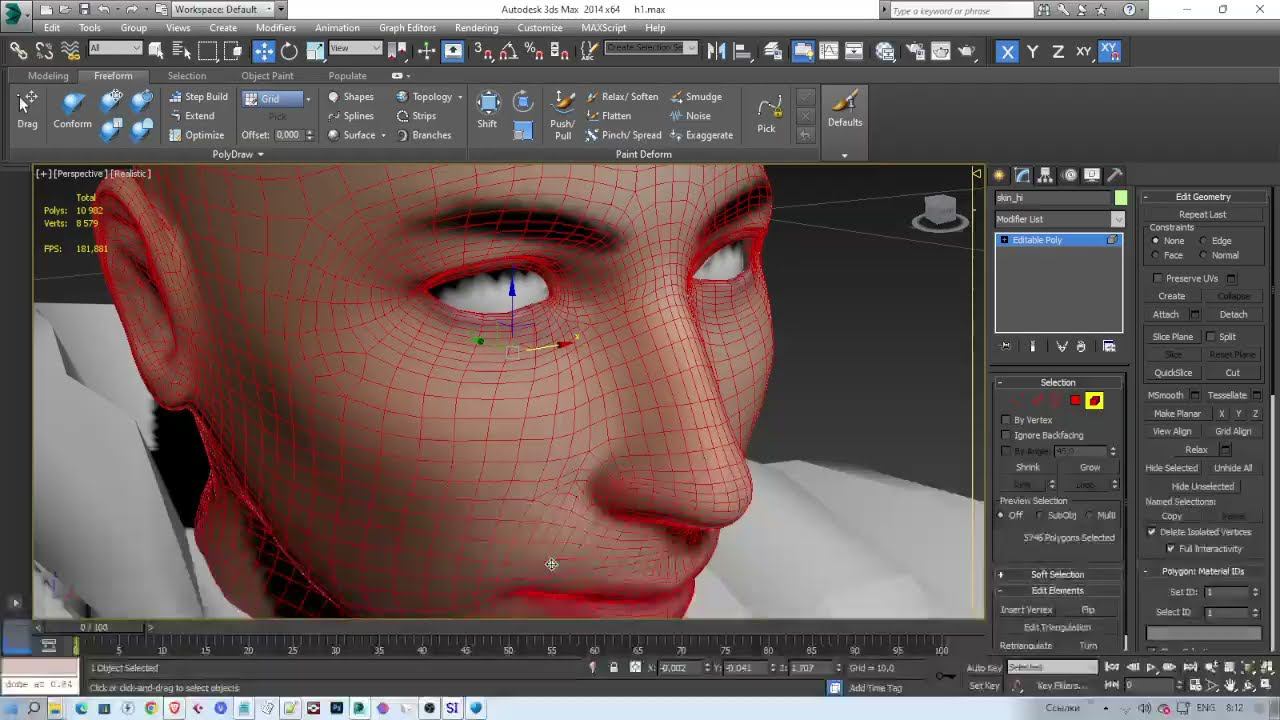
Task: Select the Rotate tool in main toolbar
Action: 289,51
